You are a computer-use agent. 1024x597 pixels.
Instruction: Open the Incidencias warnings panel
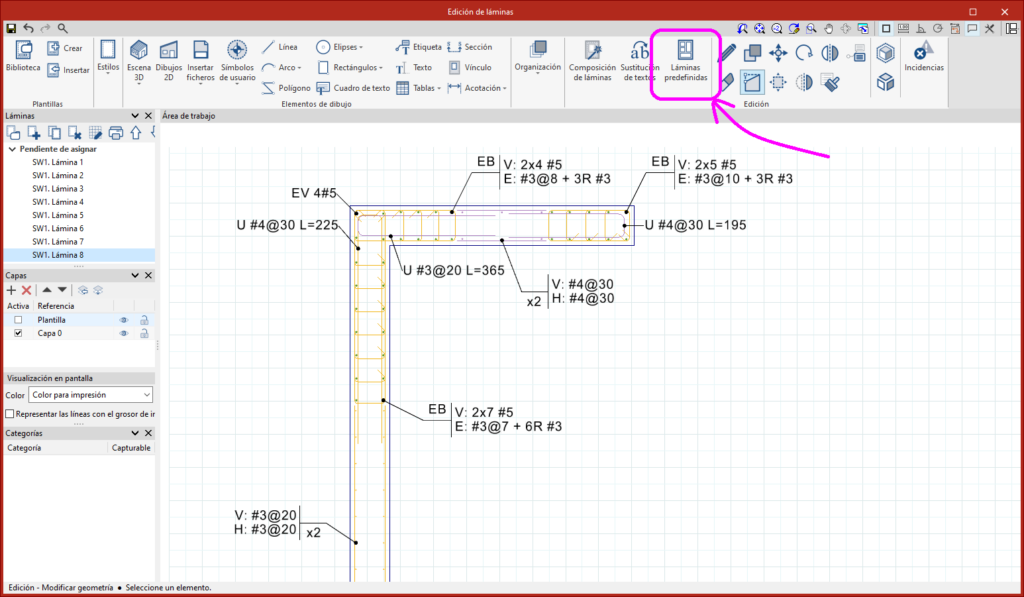pyautogui.click(x=923, y=56)
